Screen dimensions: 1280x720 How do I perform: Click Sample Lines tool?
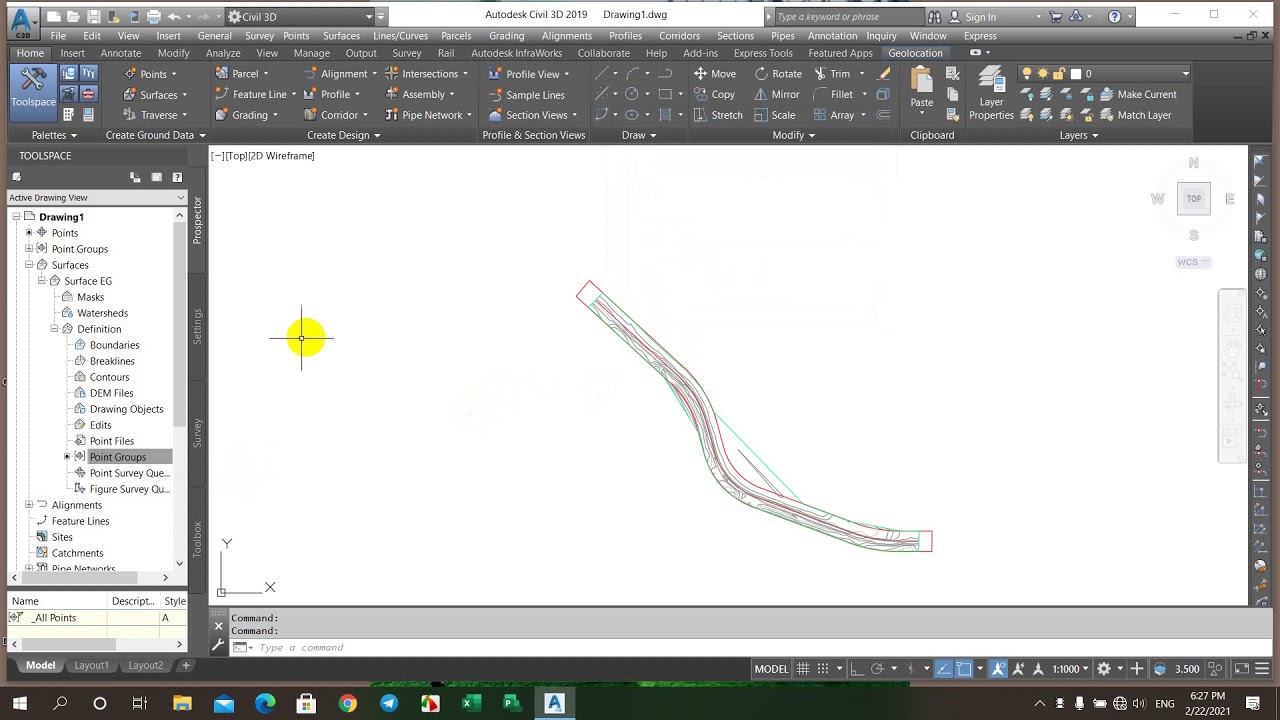tap(526, 94)
